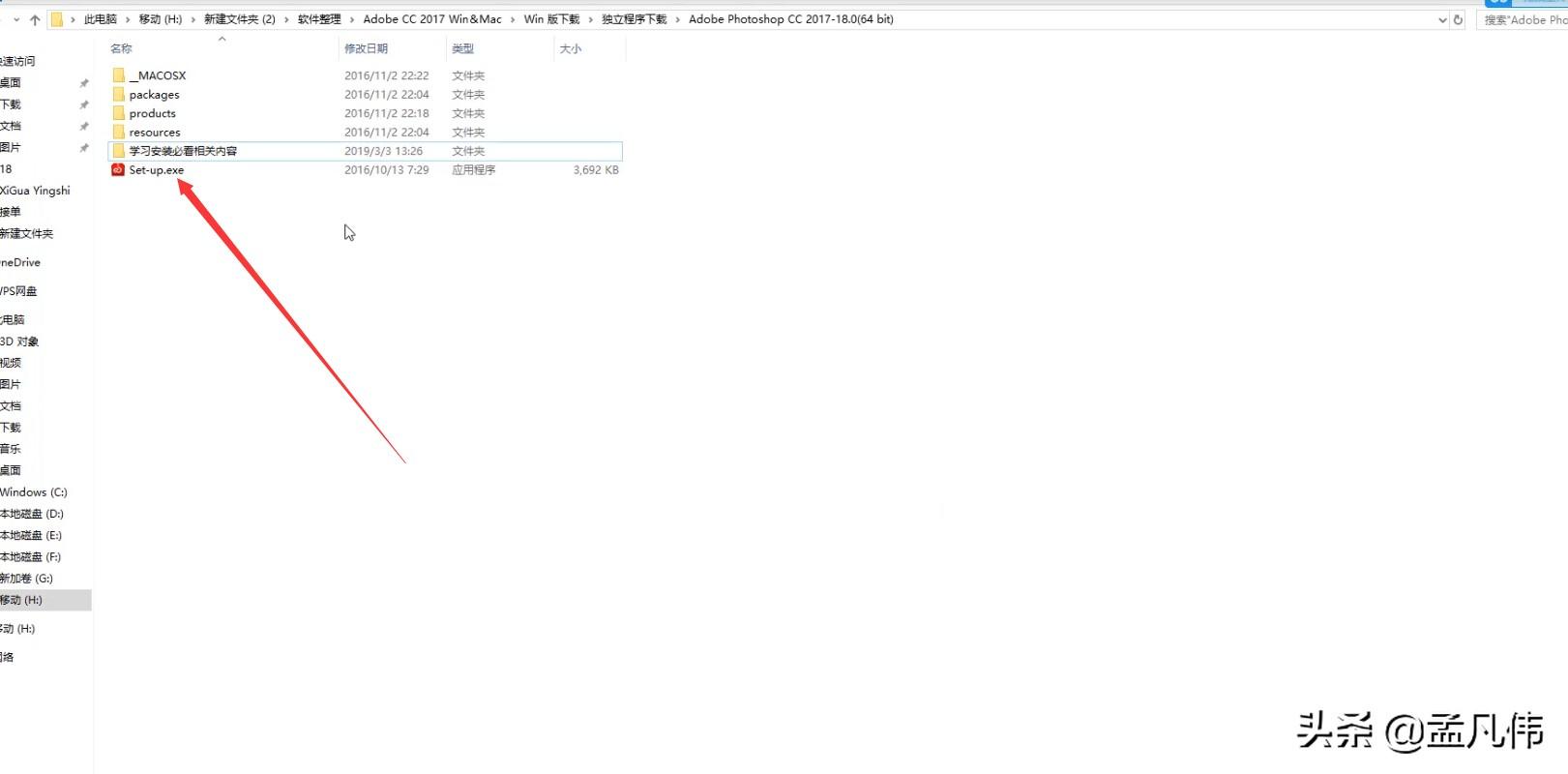Click the 2016/11/2 22:22 date cell
Viewport: 1568px width, 774px height.
click(387, 75)
